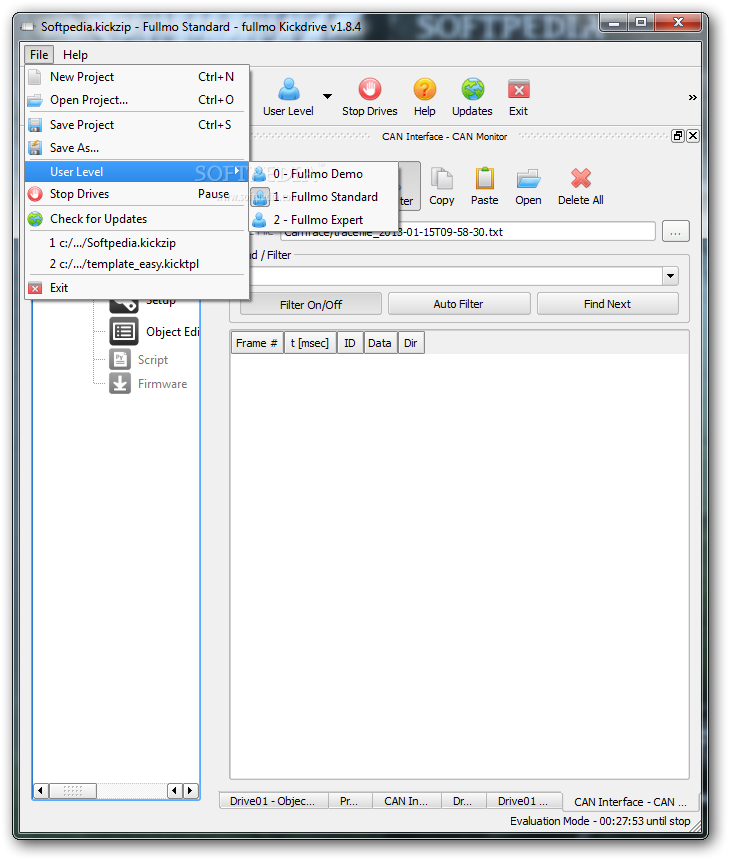Expand the toolbar overflow chevron
Image resolution: width=729 pixels, height=860 pixels.
(x=692, y=97)
